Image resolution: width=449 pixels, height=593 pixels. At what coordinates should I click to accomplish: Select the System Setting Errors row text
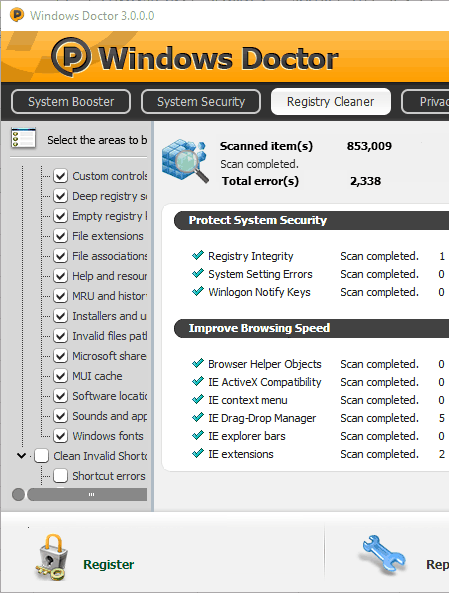[x=260, y=274]
